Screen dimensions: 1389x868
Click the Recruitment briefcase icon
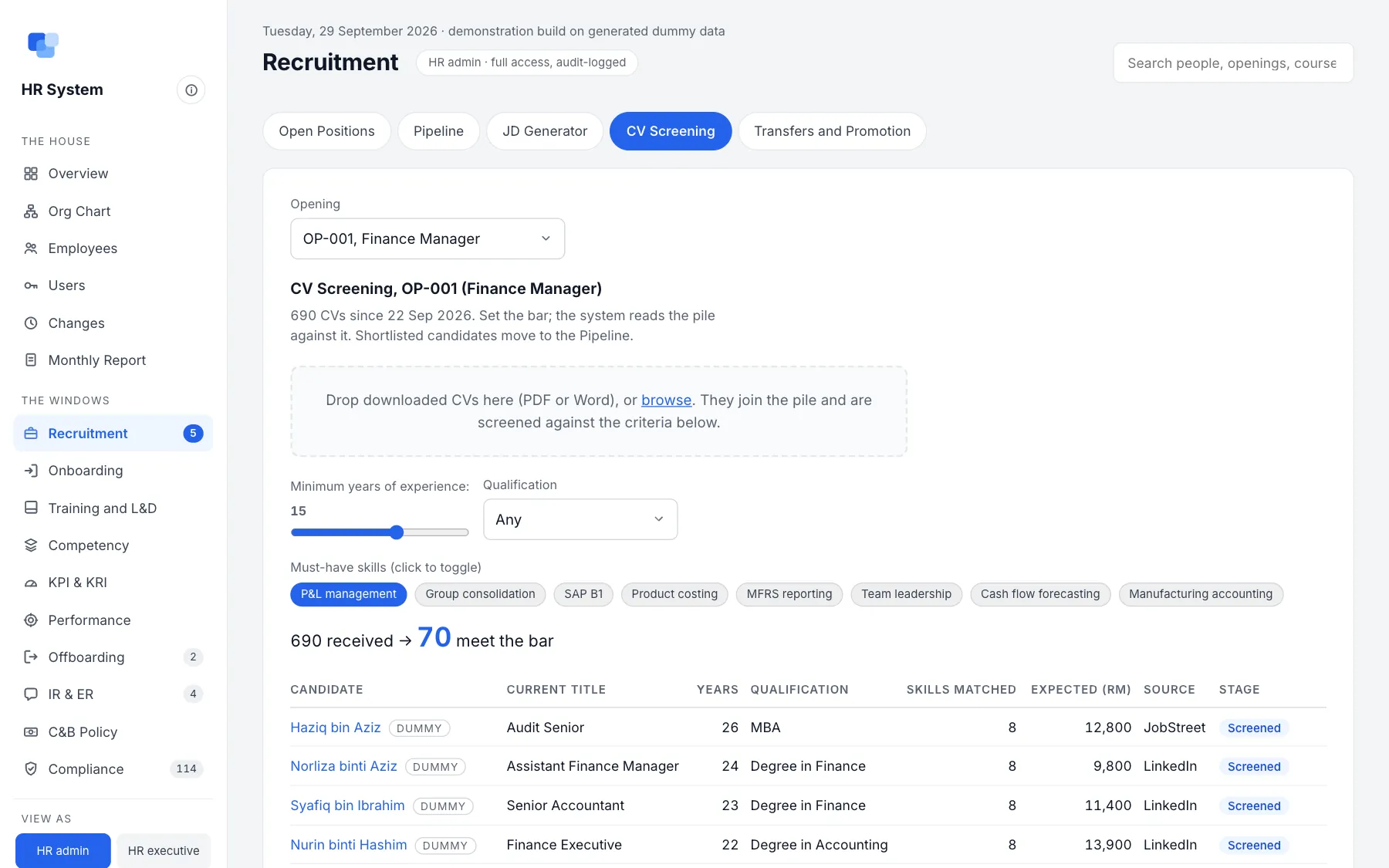[x=31, y=434]
